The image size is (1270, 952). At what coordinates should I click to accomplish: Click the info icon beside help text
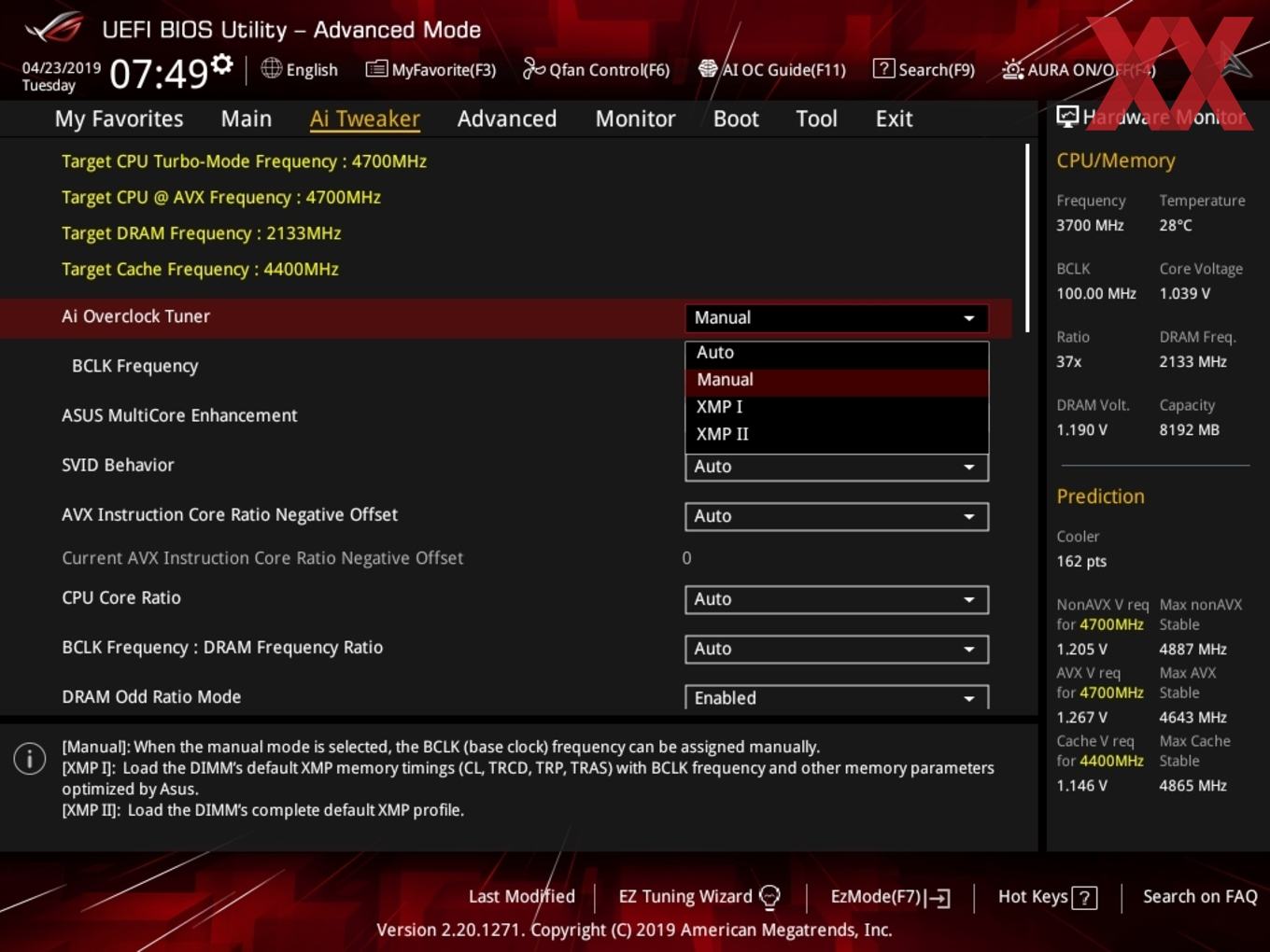30,759
